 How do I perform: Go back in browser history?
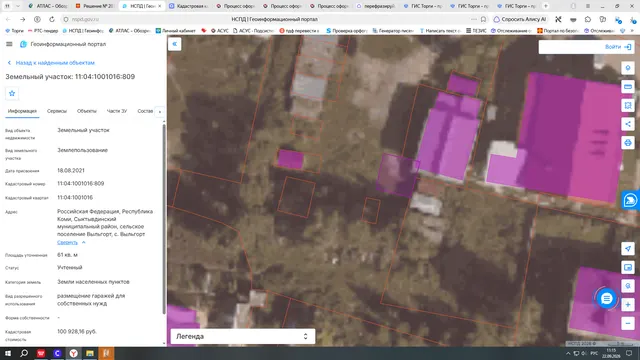(8, 19)
